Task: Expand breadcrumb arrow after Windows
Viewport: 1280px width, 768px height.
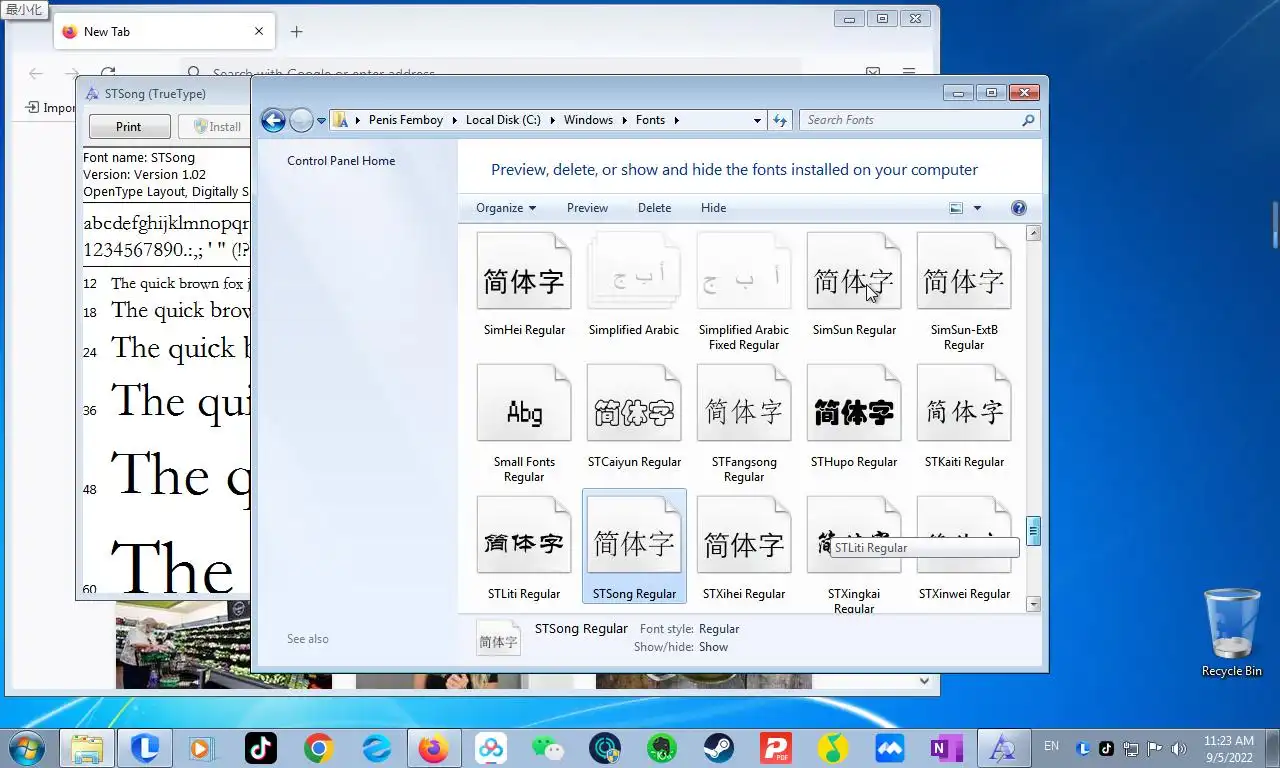Action: 621,120
